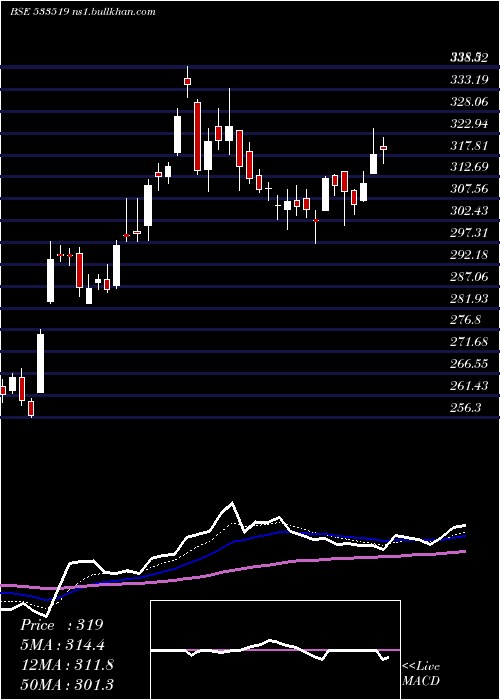Select the 317.81 price level label
This screenshot has height=700, width=500.
pyautogui.click(x=469, y=146)
